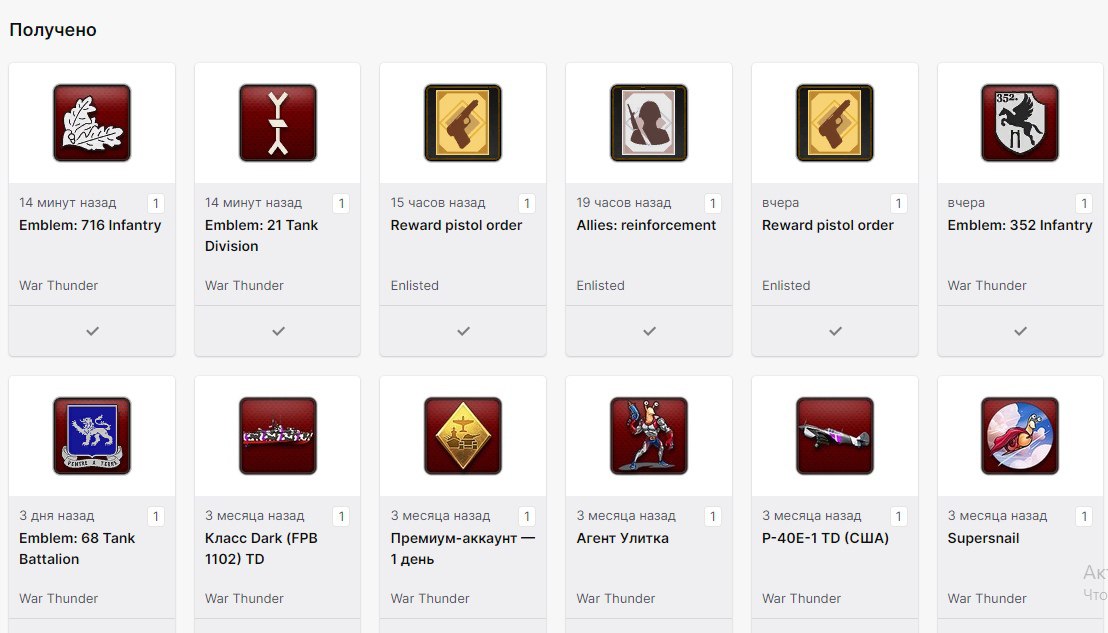
Task: Click the Премиум-аккаунт — 1 день title
Action: point(463,548)
